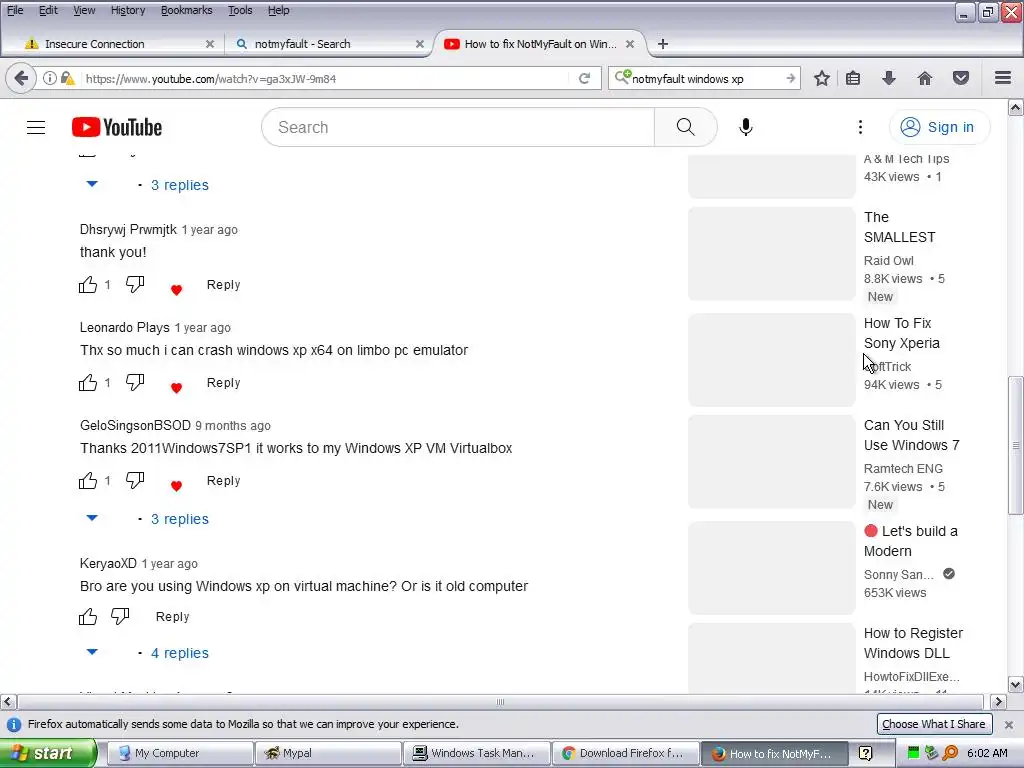Close the How to fix NotMyFault tab
Image resolution: width=1024 pixels, height=768 pixels.
[630, 44]
